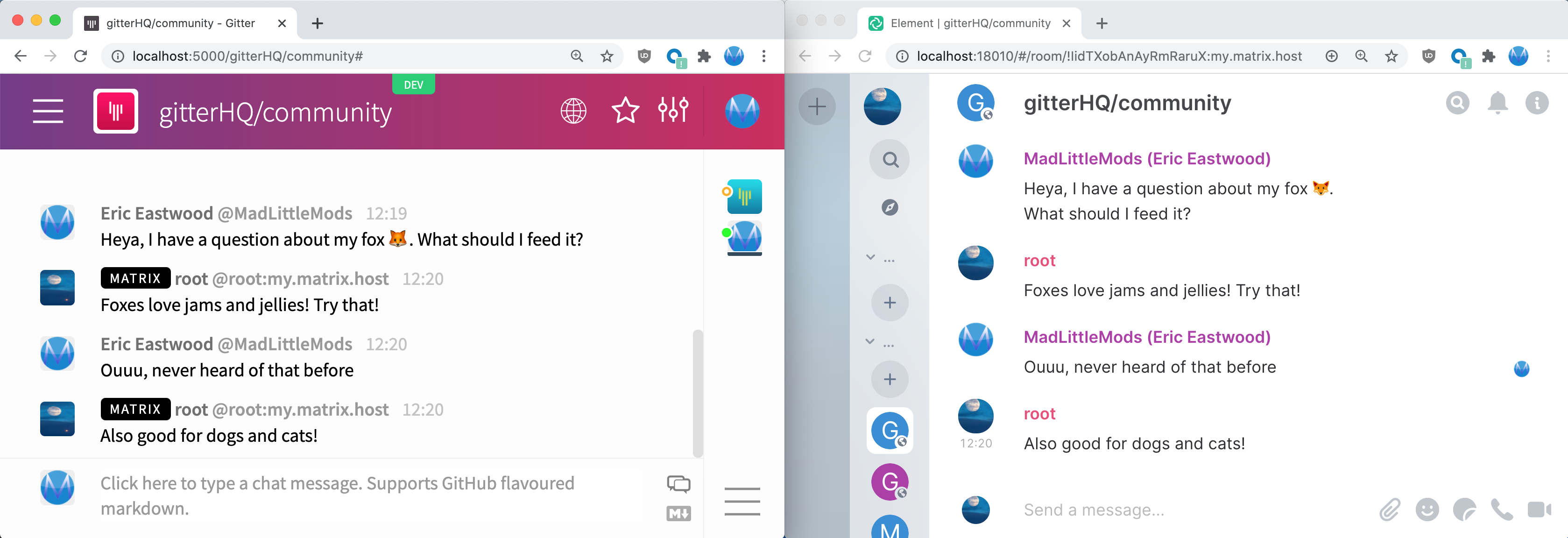
Task: Collapse first room list section chevron
Action: (x=870, y=257)
